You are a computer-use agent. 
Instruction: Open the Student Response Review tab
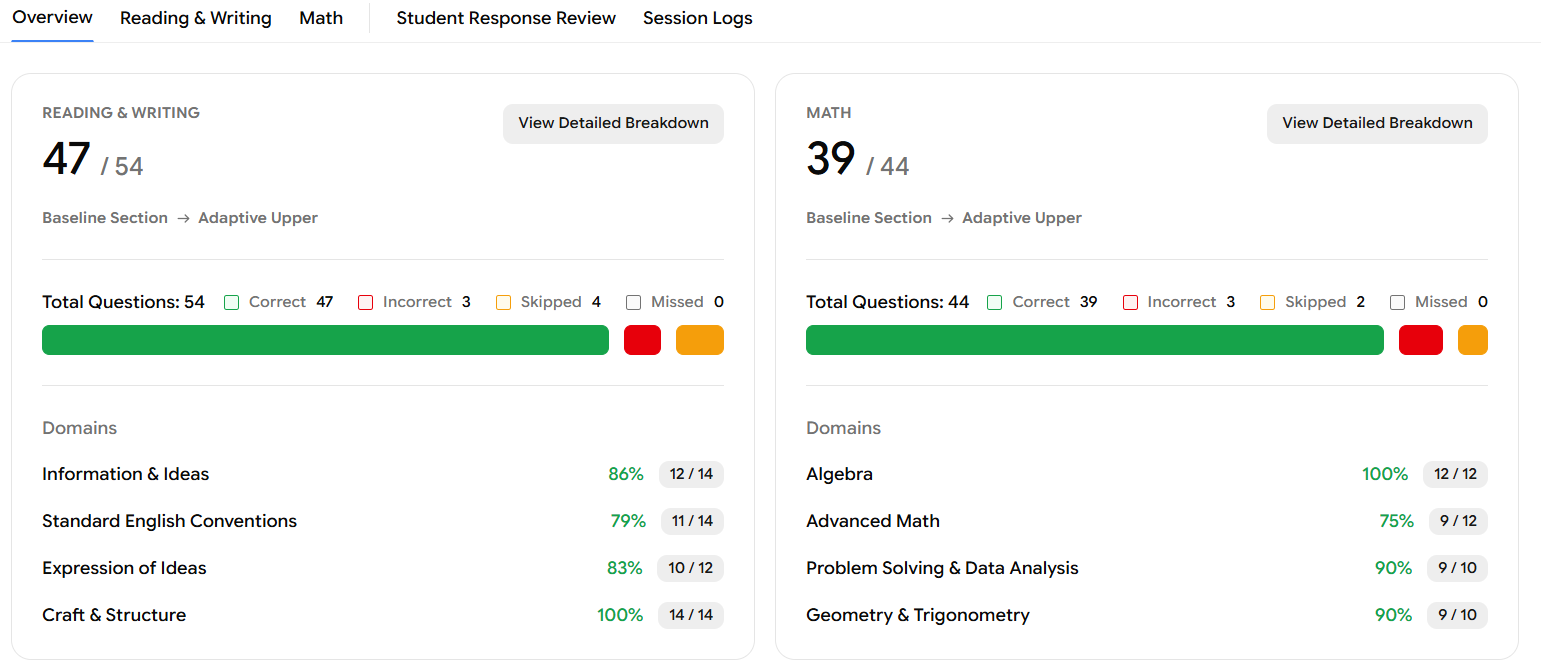tap(506, 18)
